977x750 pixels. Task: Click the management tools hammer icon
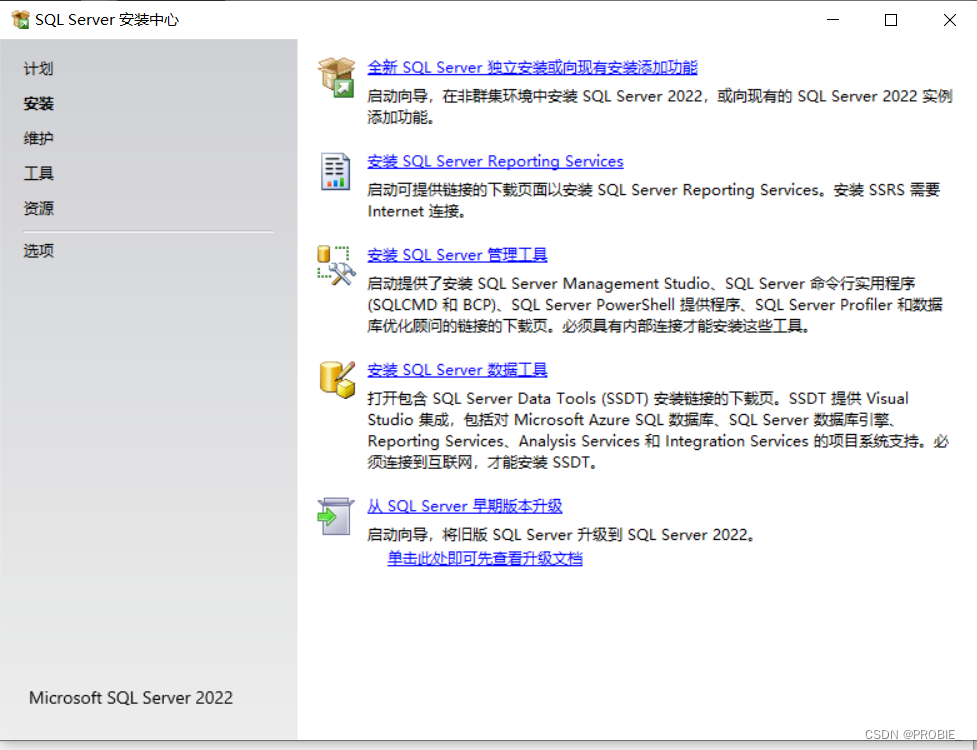point(336,265)
